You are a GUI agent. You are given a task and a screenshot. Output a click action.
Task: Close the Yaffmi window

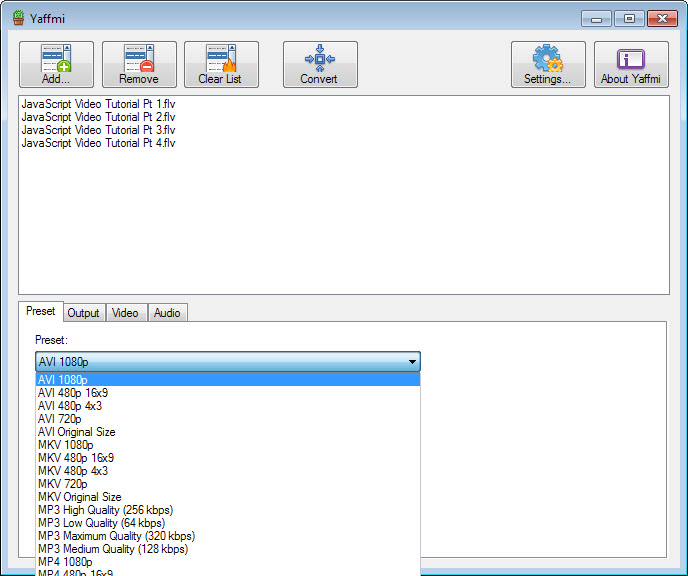(x=663, y=18)
